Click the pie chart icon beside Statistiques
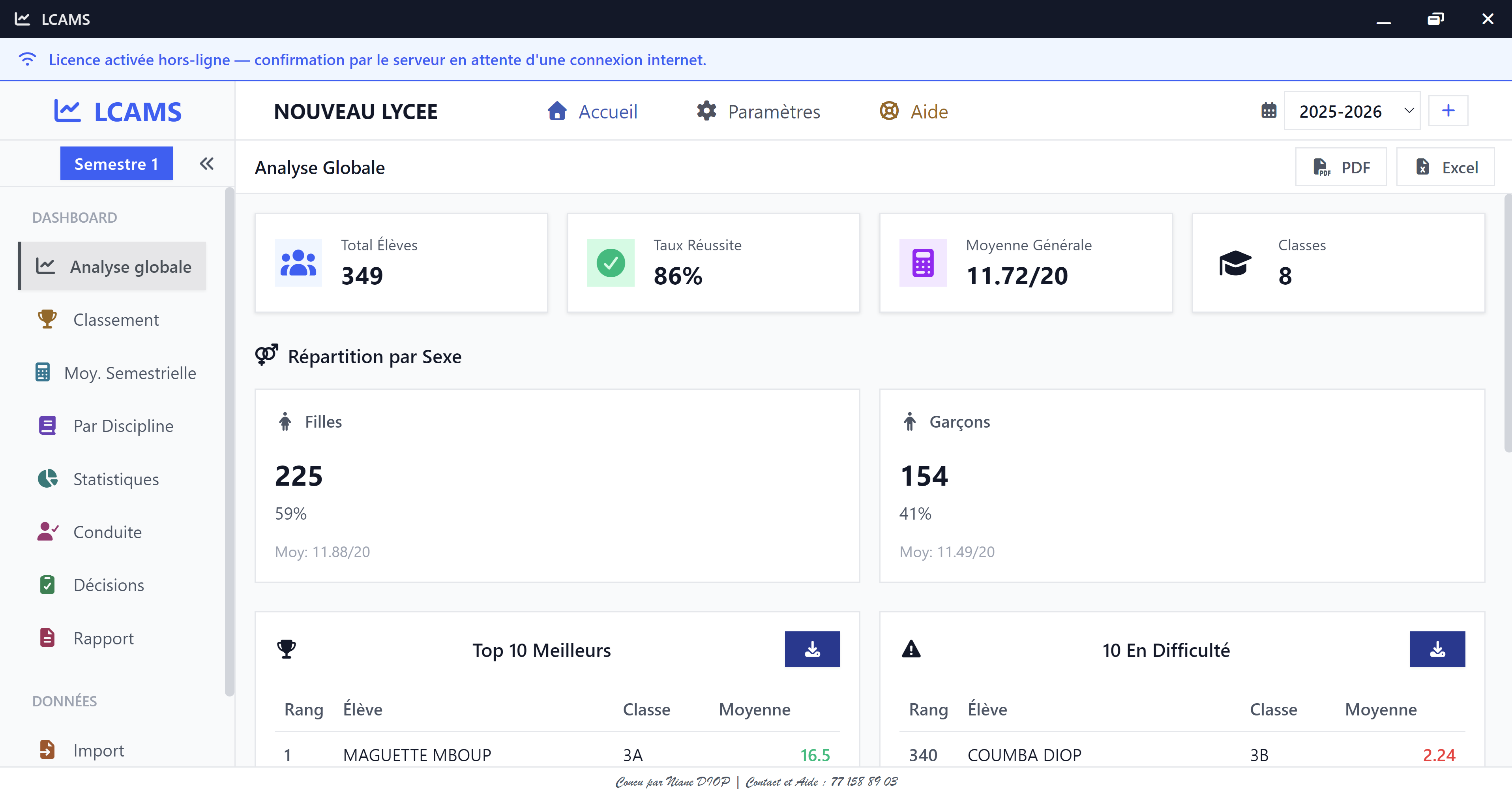 point(47,479)
